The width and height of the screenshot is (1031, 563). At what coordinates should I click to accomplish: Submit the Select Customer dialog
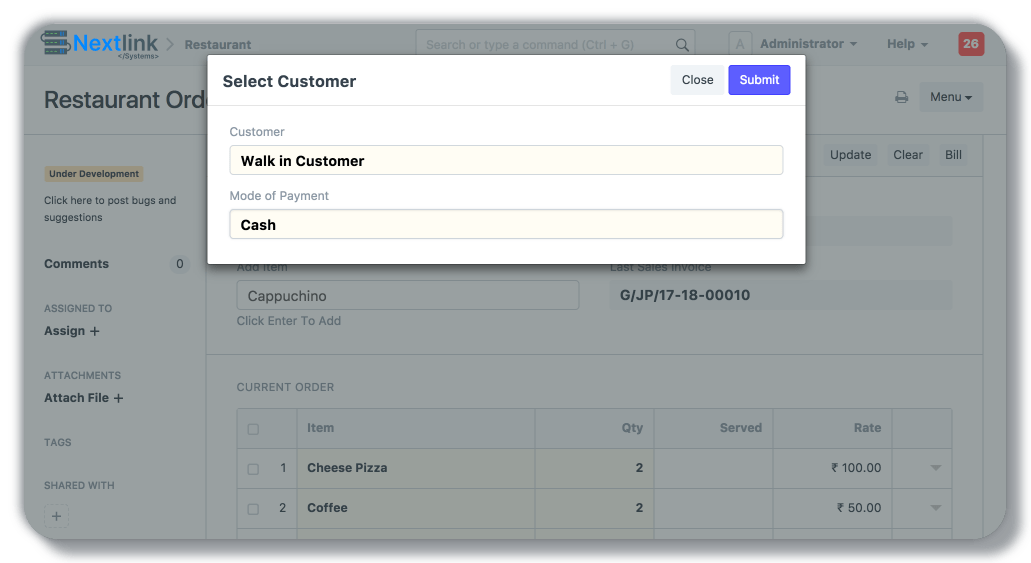(x=759, y=80)
